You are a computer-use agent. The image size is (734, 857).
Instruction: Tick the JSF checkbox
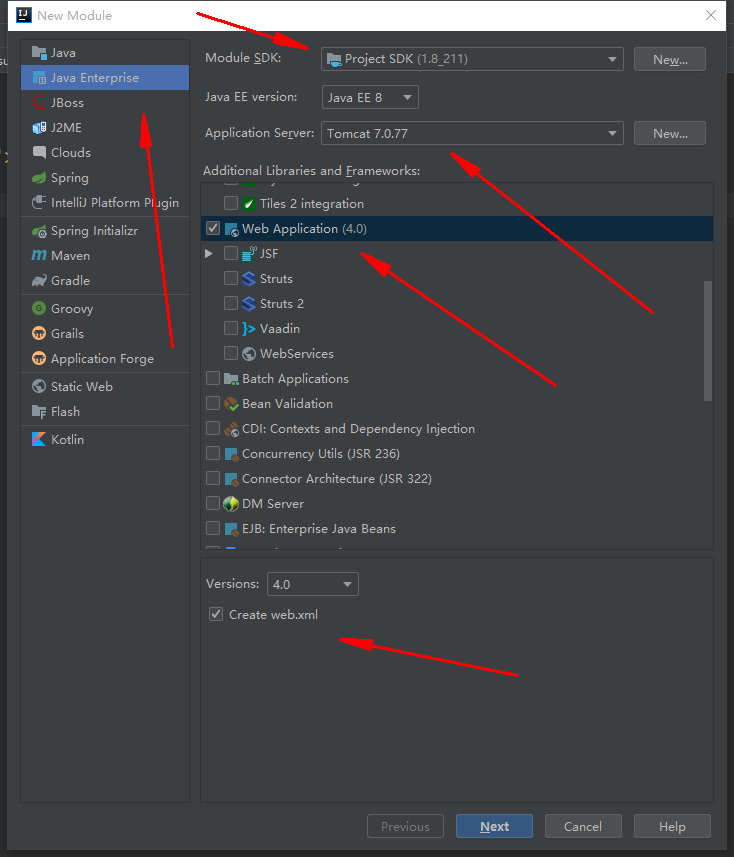tap(231, 253)
